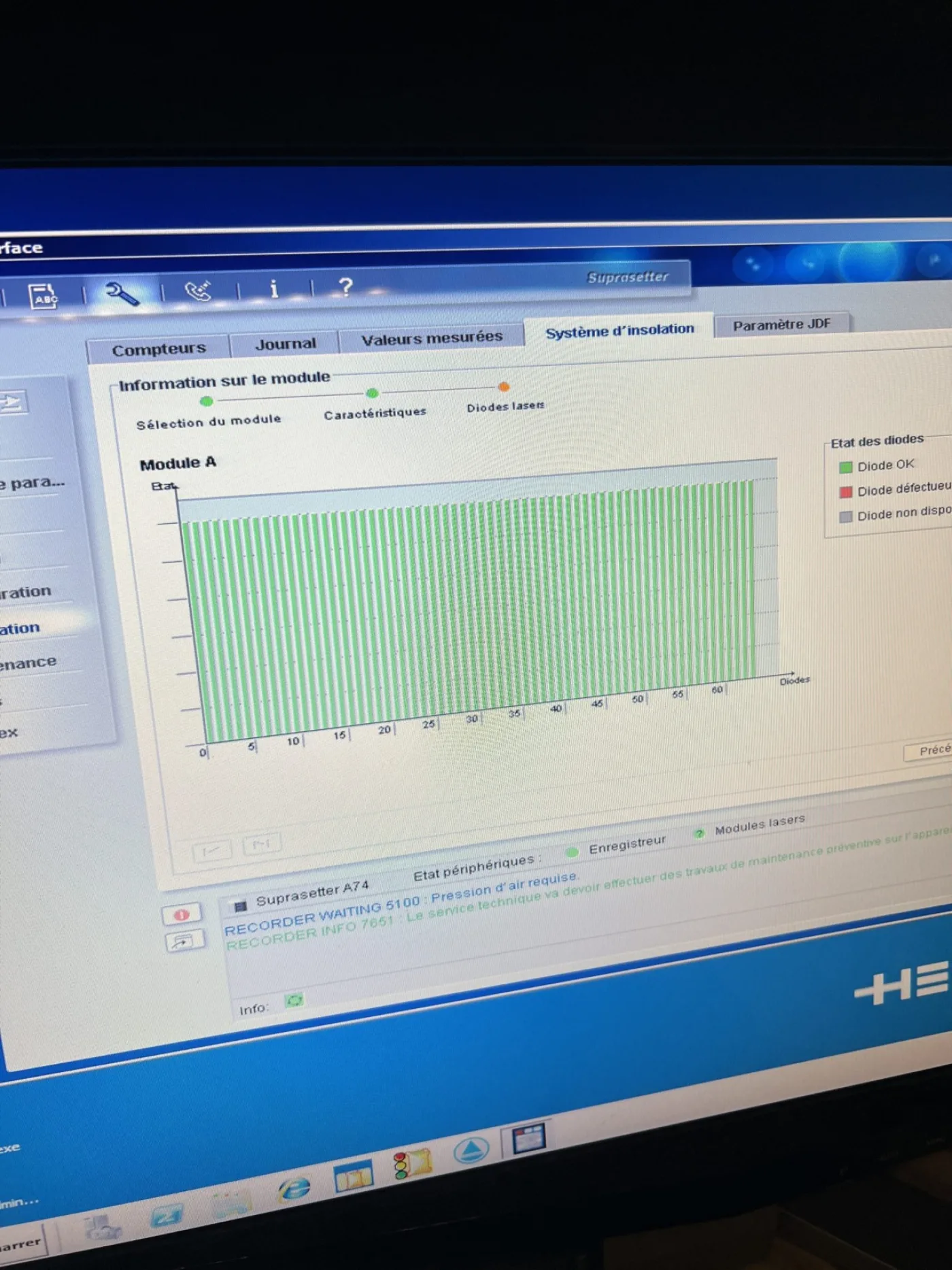
Task: Select the Système d'insolation tab
Action: 619,330
